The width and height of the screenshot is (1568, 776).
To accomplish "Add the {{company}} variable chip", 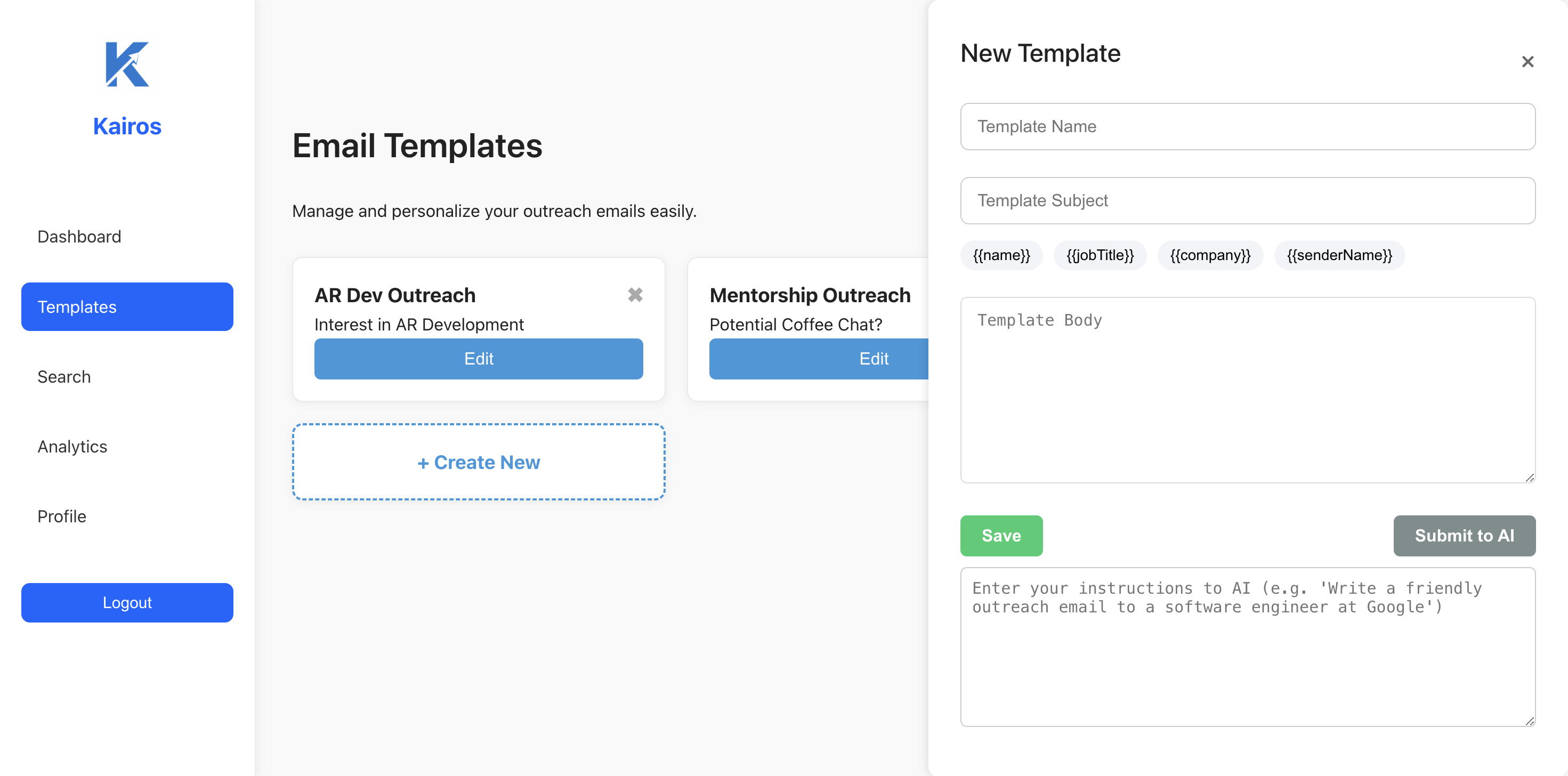I will (1209, 255).
